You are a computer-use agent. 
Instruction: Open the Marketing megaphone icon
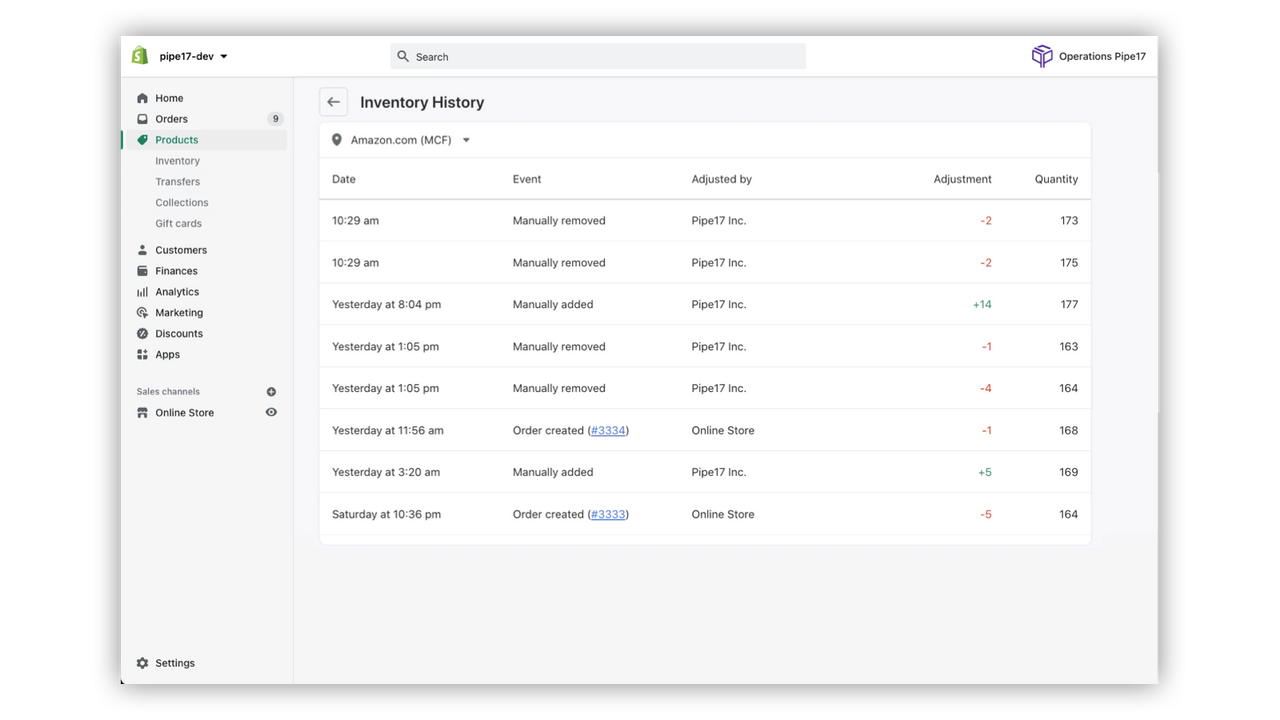(143, 312)
